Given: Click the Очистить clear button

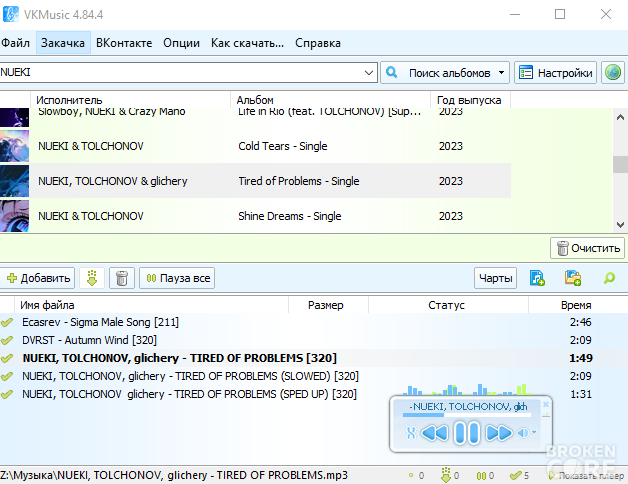Looking at the screenshot, I should (588, 248).
